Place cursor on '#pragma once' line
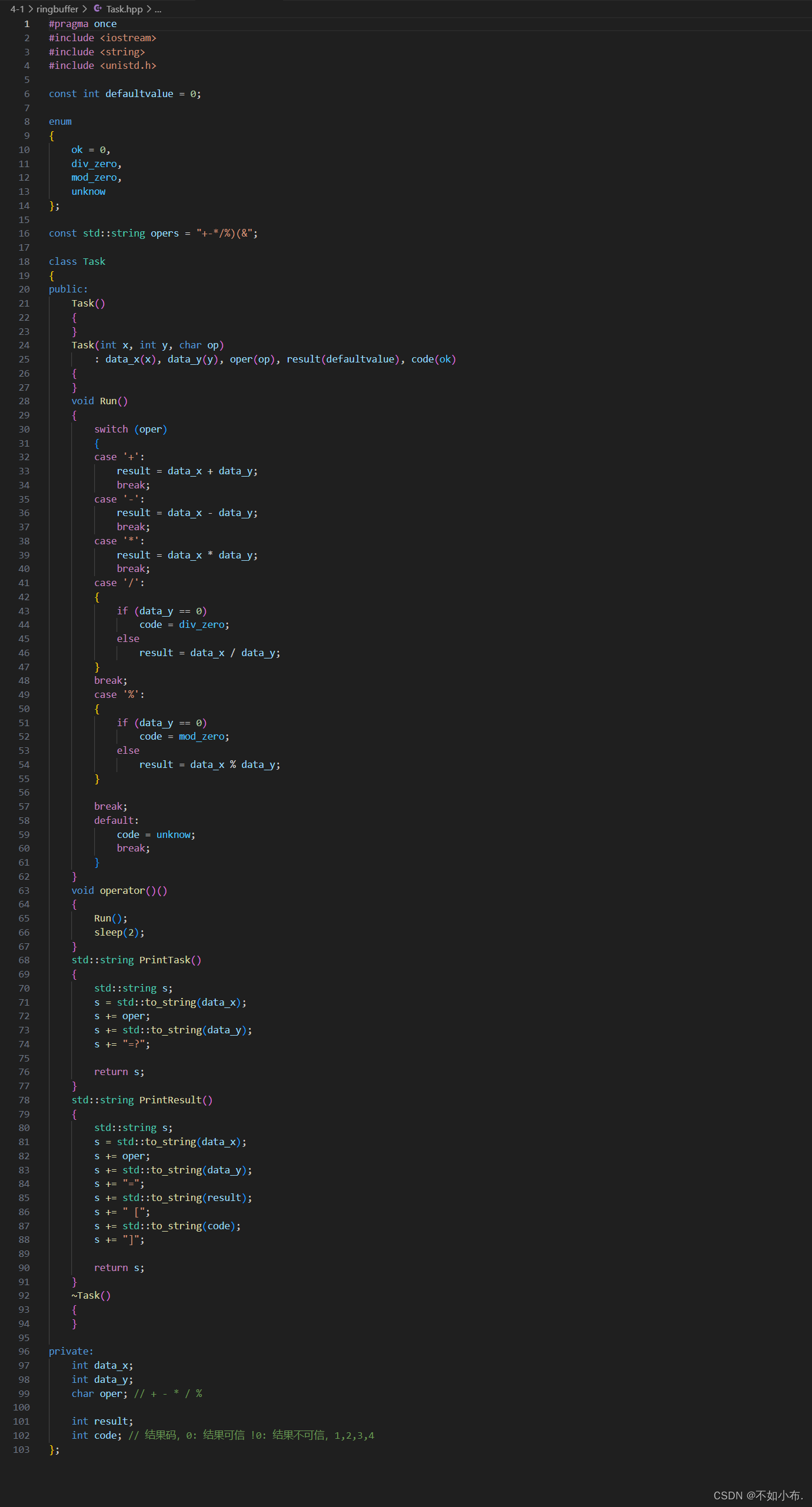Image resolution: width=812 pixels, height=1507 pixels. [82, 24]
